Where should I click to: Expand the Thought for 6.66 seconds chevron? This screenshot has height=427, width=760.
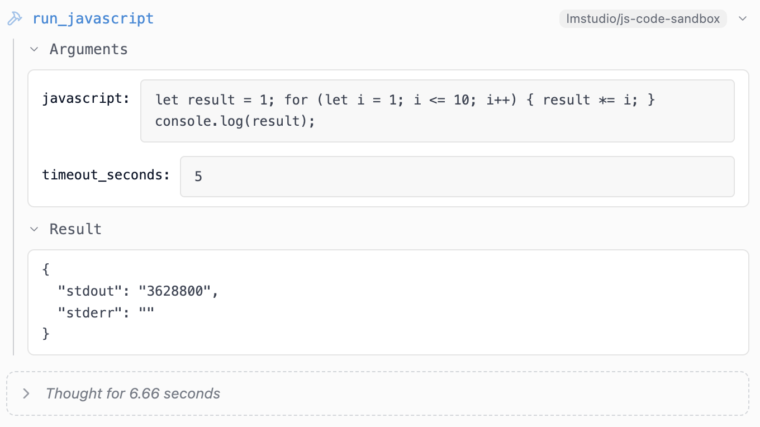click(x=26, y=394)
